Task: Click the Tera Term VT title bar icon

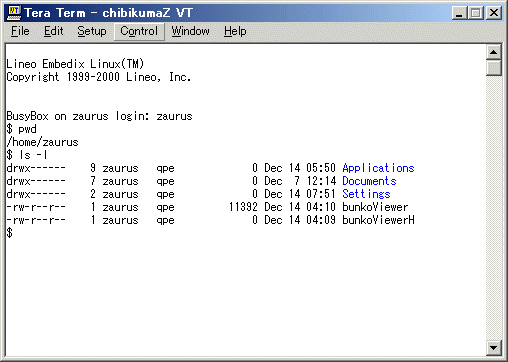Action: coord(14,13)
